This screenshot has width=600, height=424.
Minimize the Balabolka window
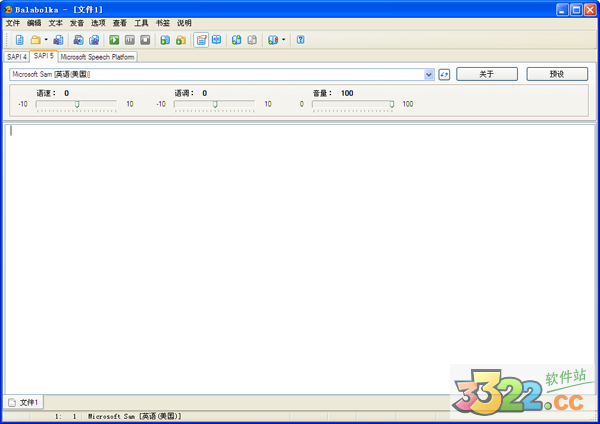(562, 10)
